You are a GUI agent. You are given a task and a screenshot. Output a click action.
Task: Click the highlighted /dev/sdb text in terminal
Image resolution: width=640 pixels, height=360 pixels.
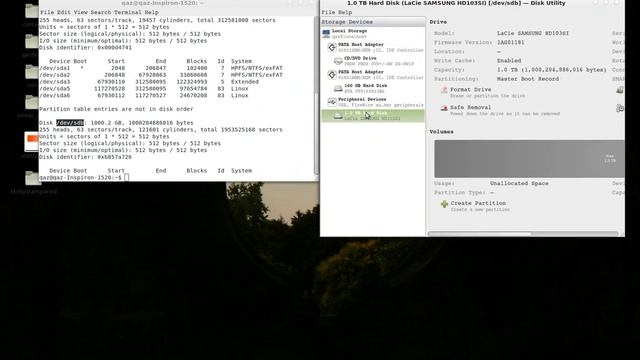pyautogui.click(x=70, y=123)
